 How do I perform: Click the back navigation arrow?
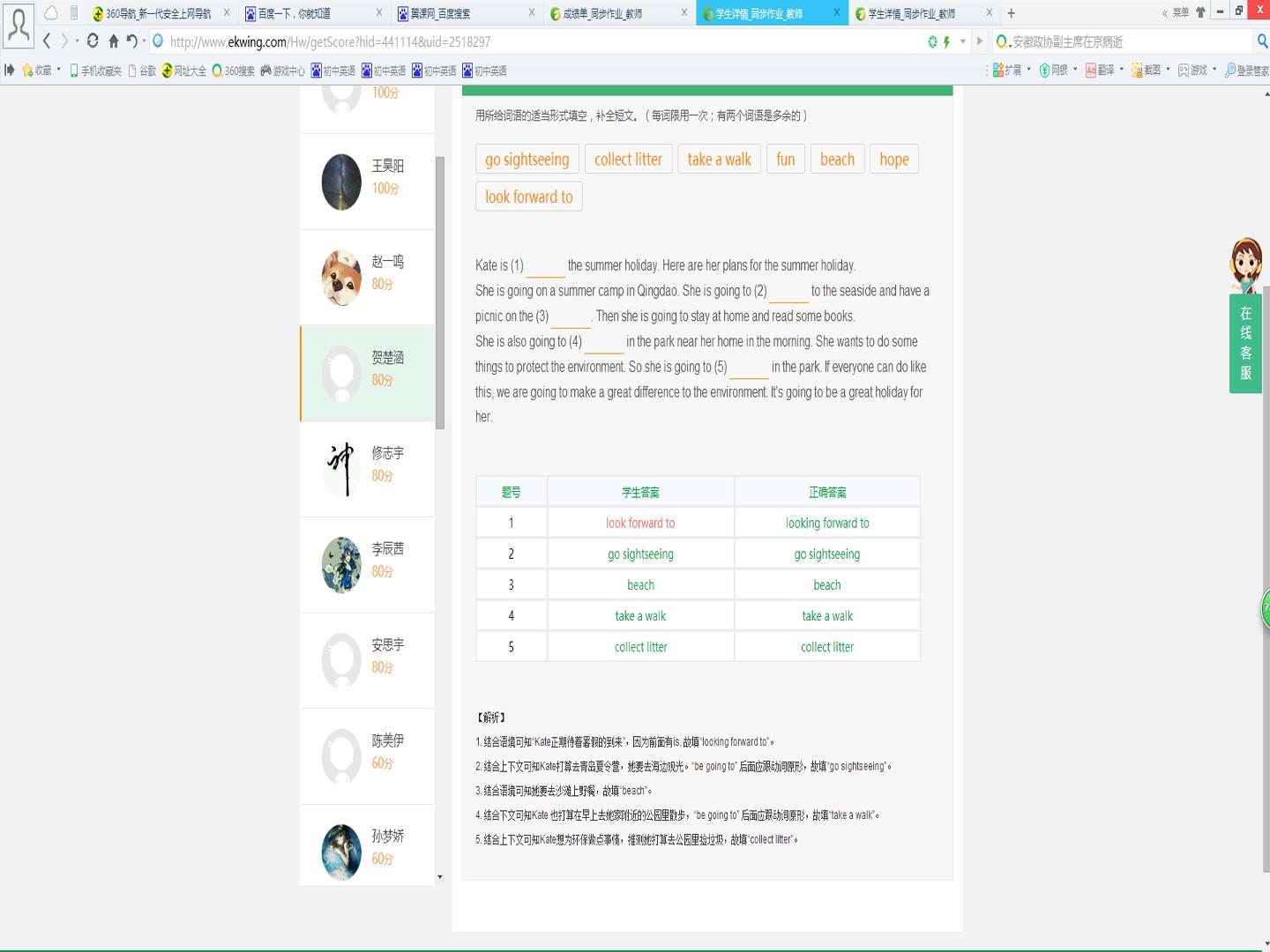point(47,41)
